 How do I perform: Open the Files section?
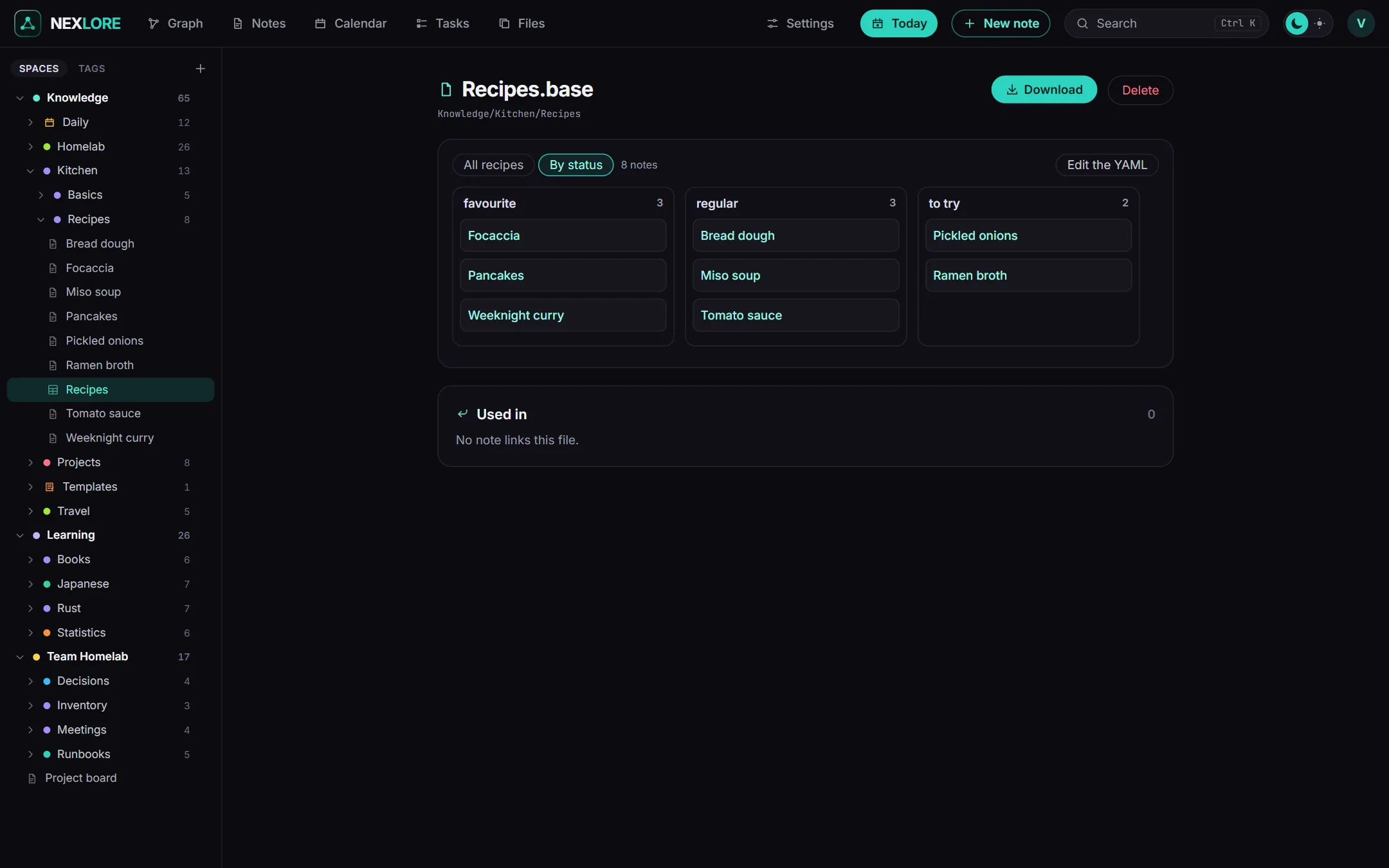522,23
